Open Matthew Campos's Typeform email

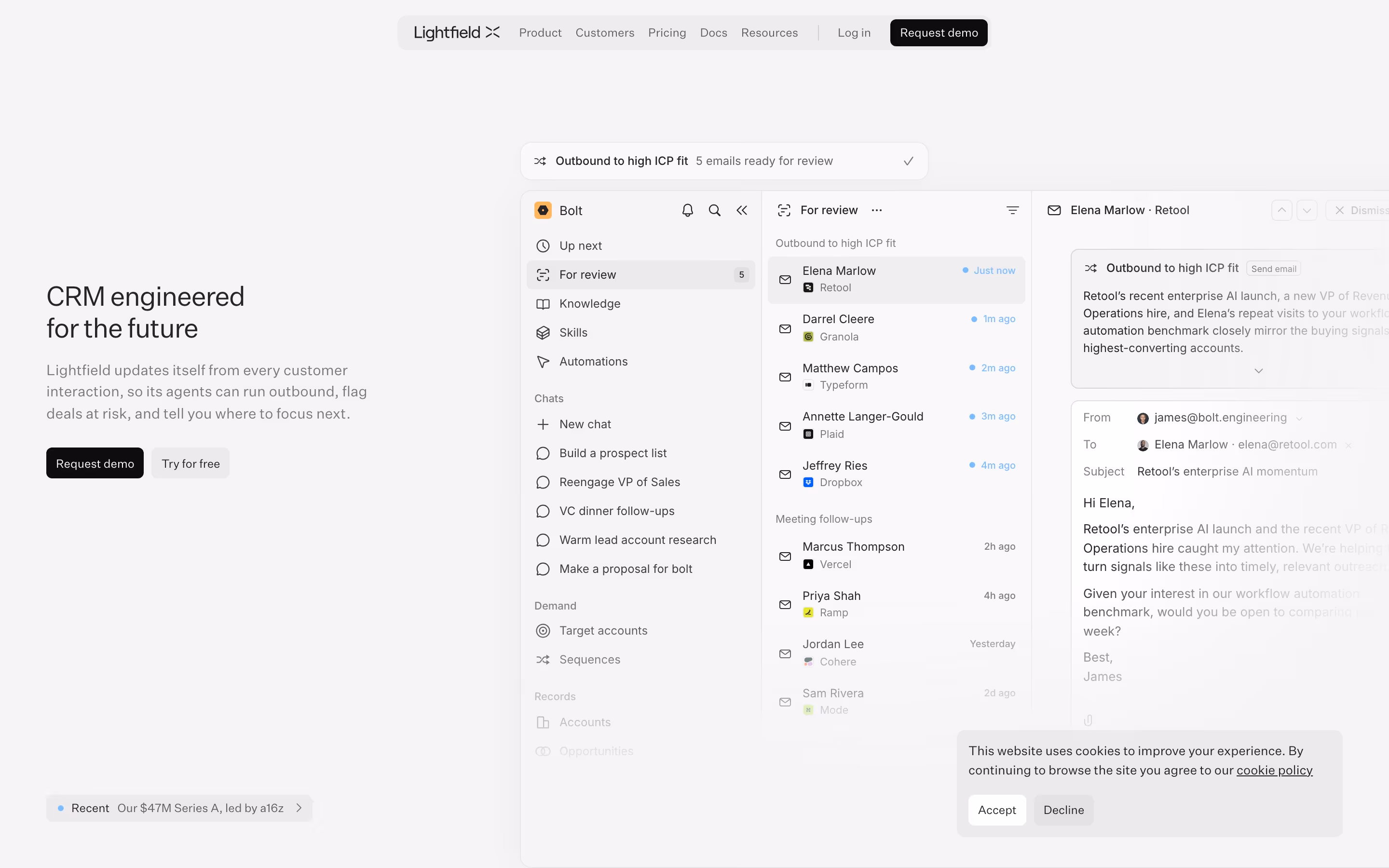coord(896,377)
